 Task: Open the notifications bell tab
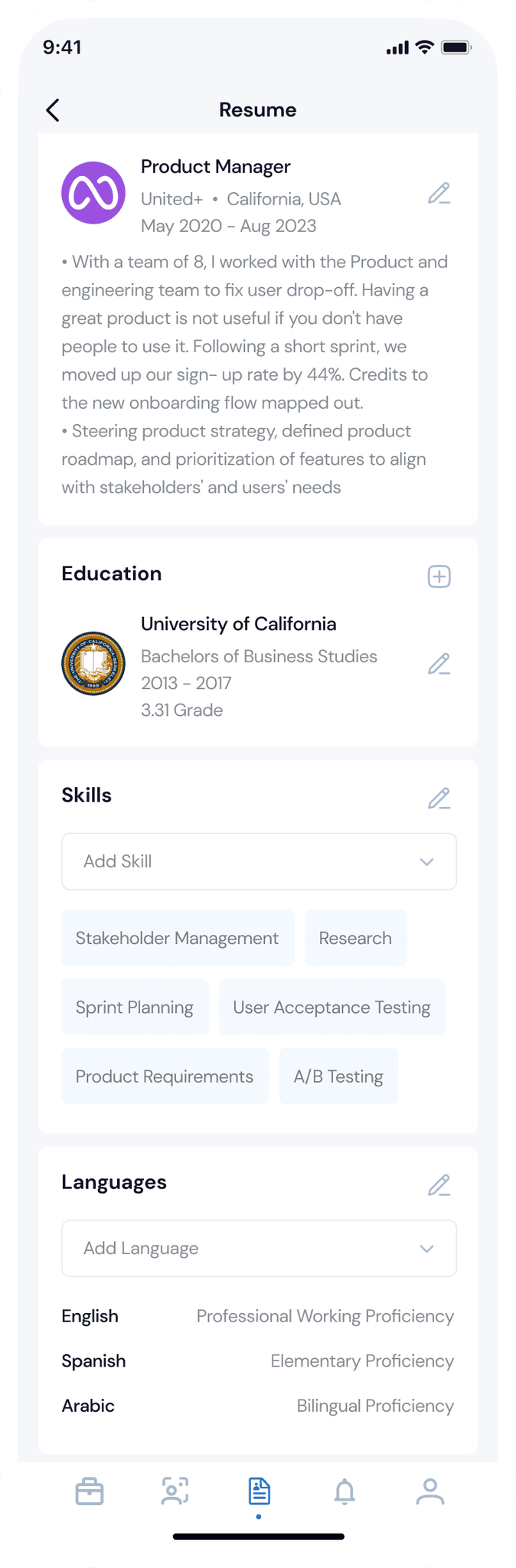(x=345, y=1491)
